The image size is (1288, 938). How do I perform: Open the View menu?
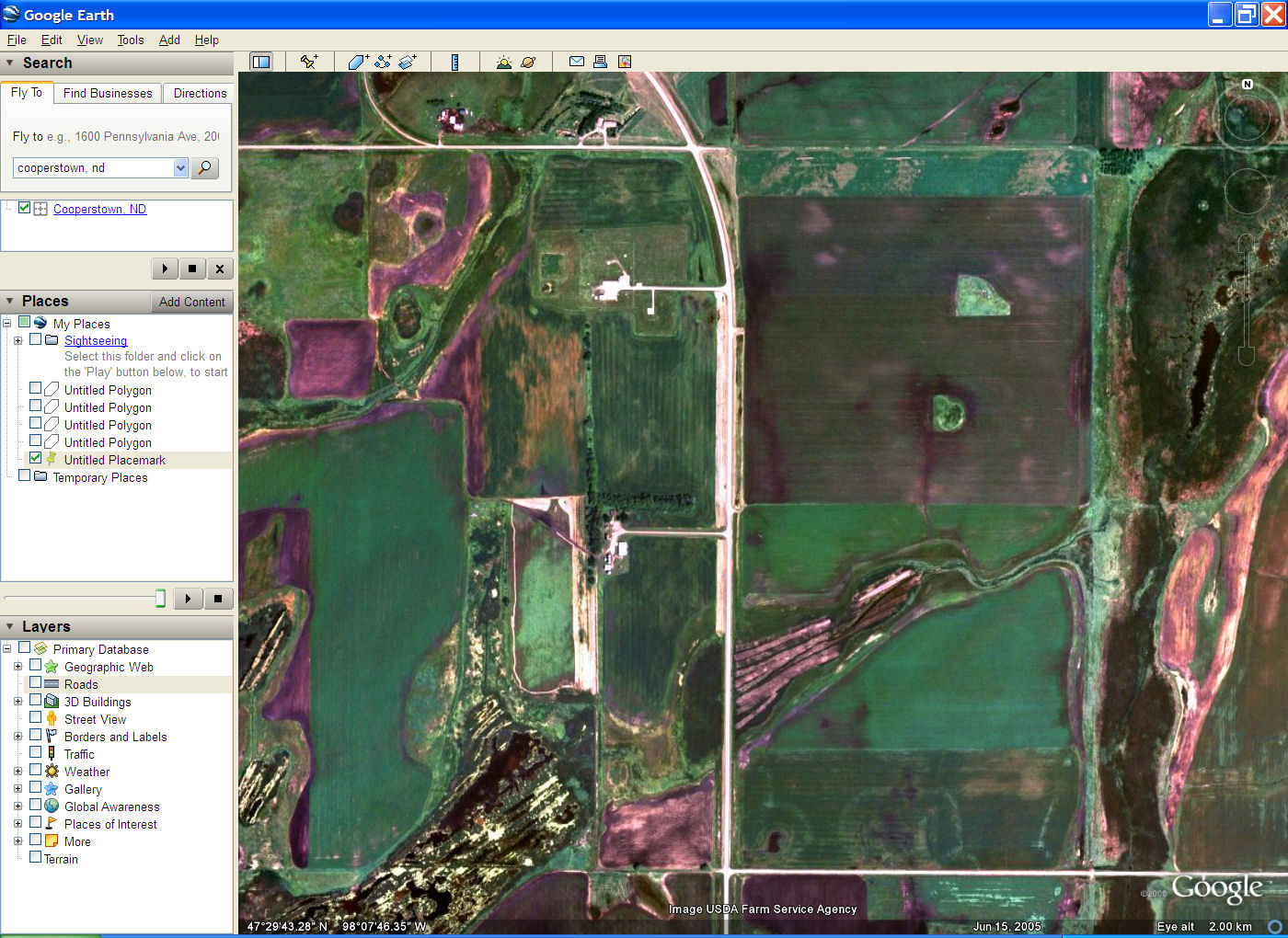90,40
